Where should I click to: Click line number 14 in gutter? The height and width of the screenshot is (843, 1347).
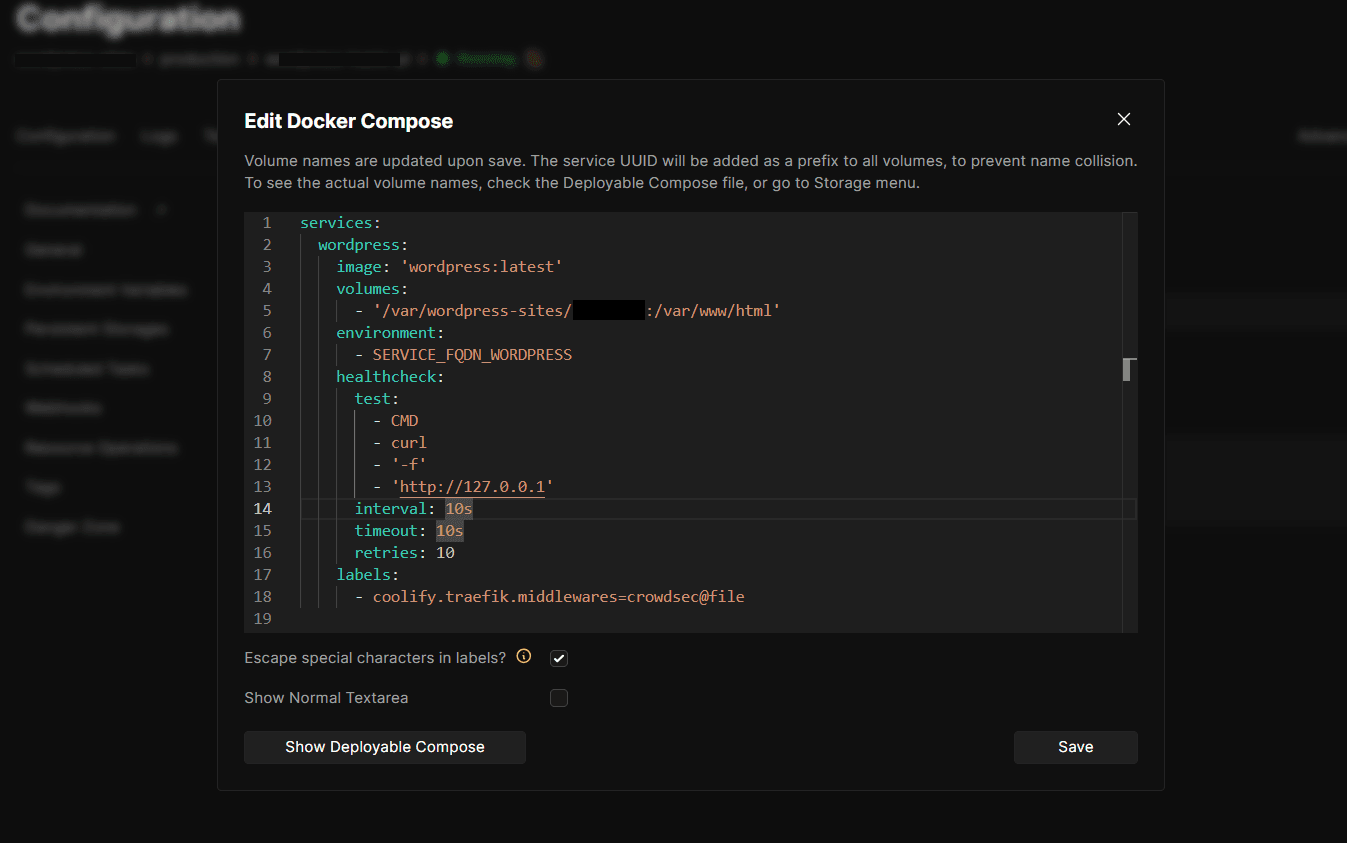[x=263, y=509]
